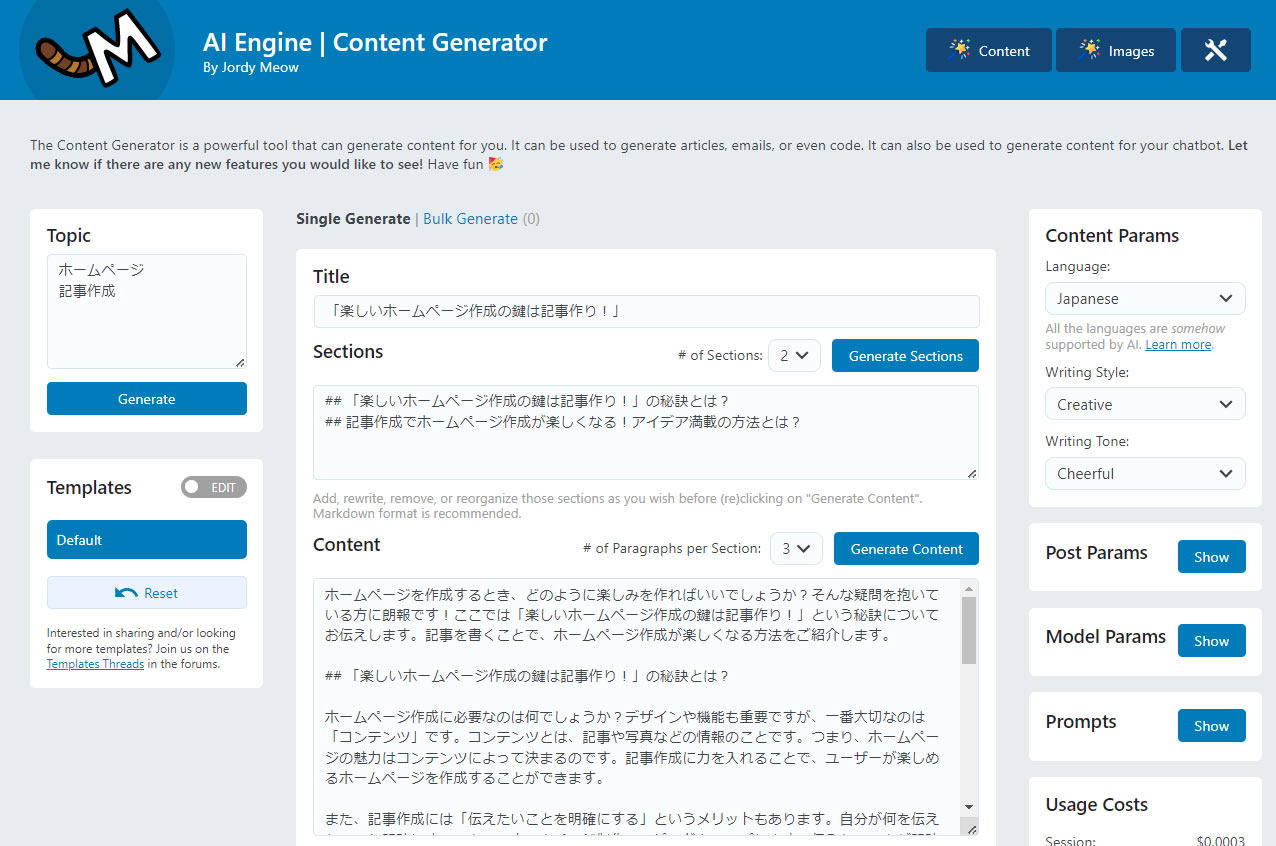Toggle the Templates EDIT switch
Viewport: 1276px width, 846px height.
[214, 487]
